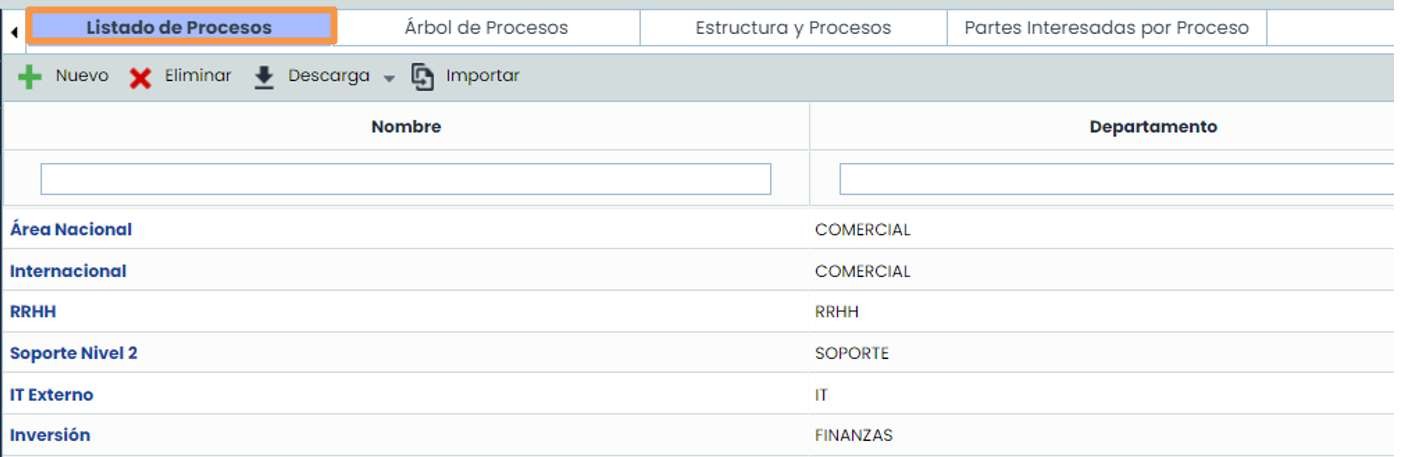1409x457 pixels.
Task: Click the Descarga download arrow icon
Action: pos(264,77)
